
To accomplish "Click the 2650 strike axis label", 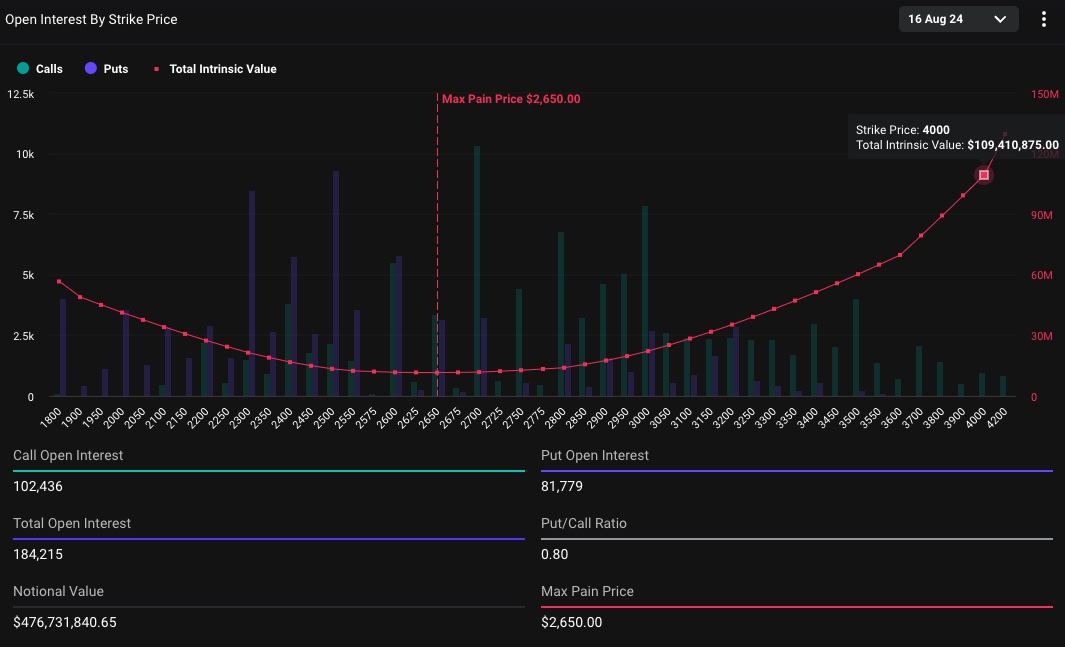I will [429, 418].
